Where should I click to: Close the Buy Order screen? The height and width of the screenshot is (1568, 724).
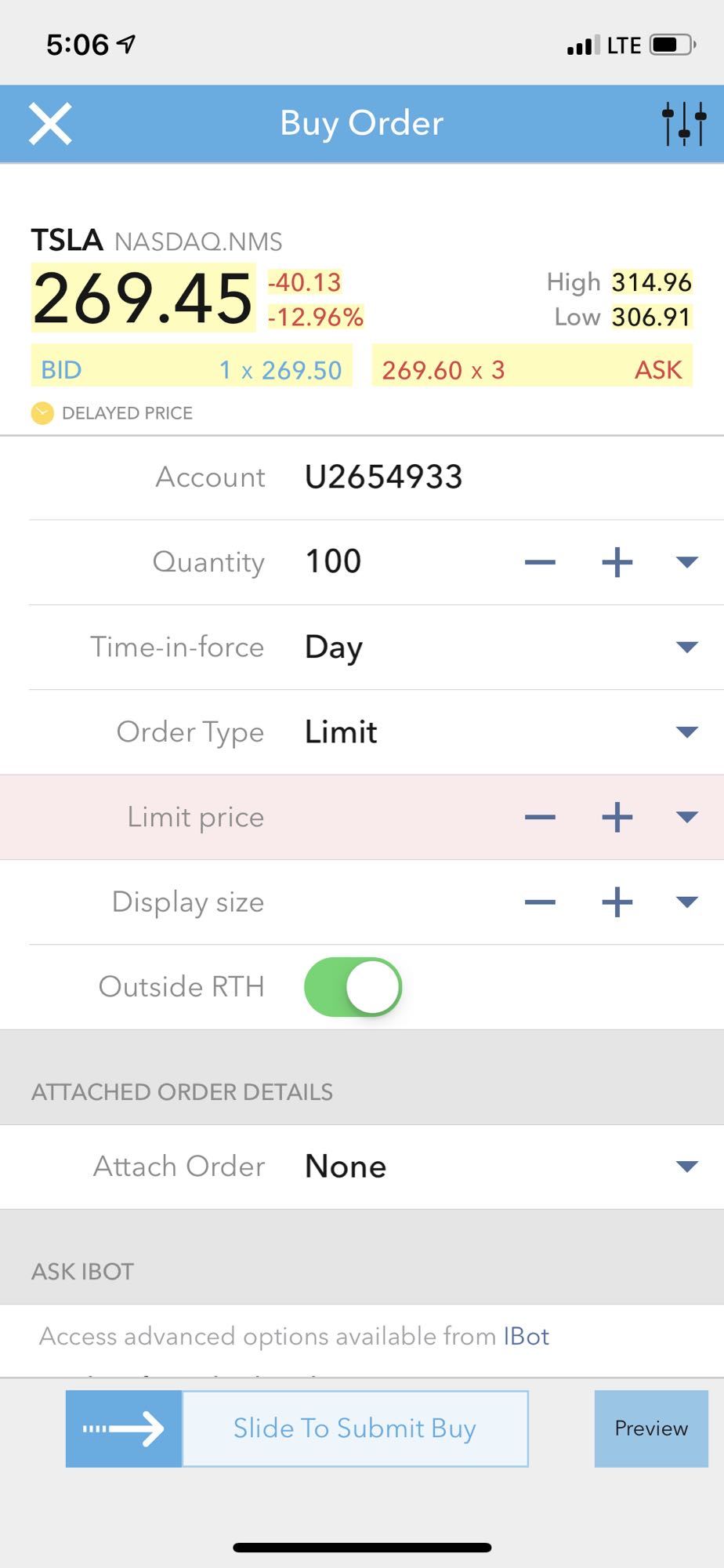(50, 124)
